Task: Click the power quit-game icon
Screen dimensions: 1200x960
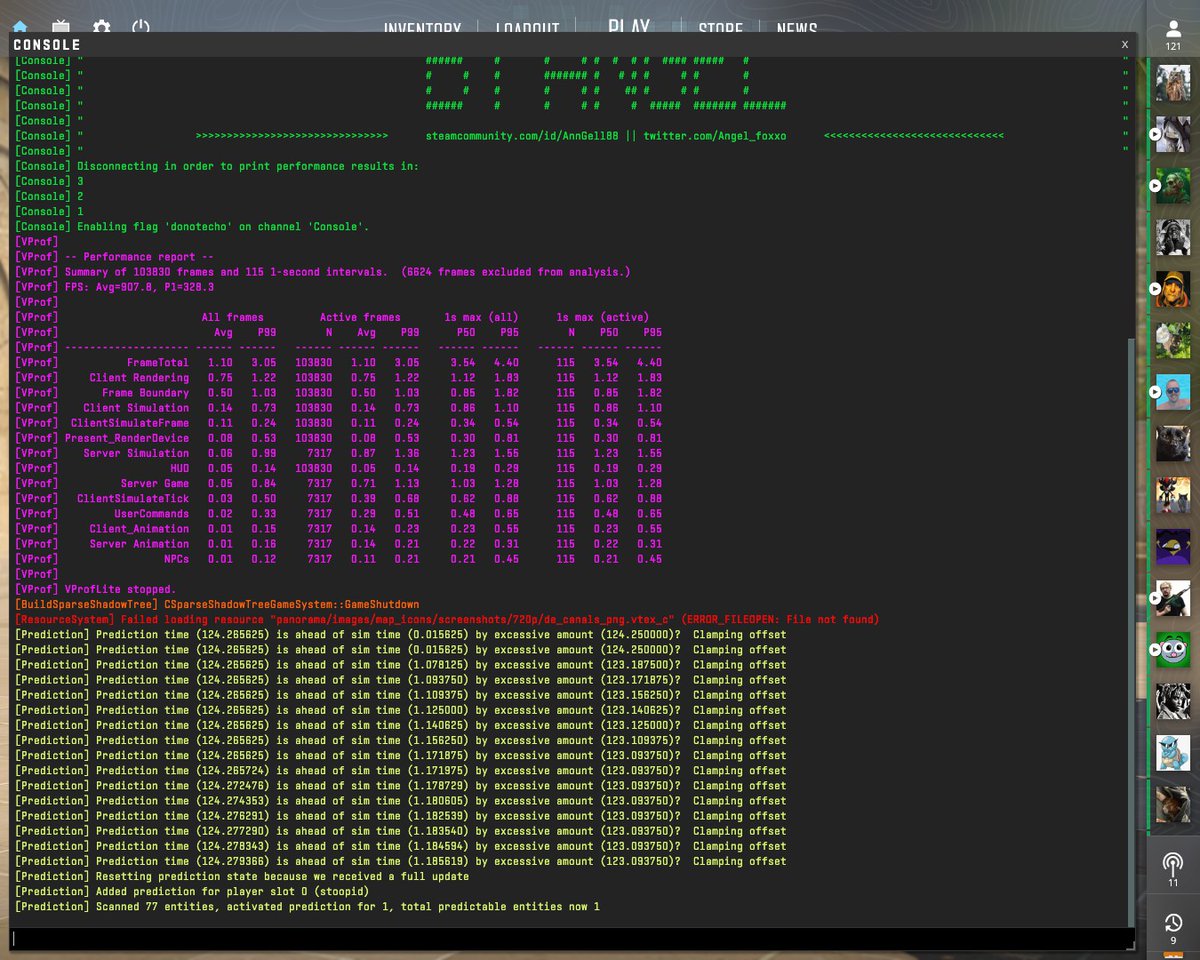Action: point(140,28)
